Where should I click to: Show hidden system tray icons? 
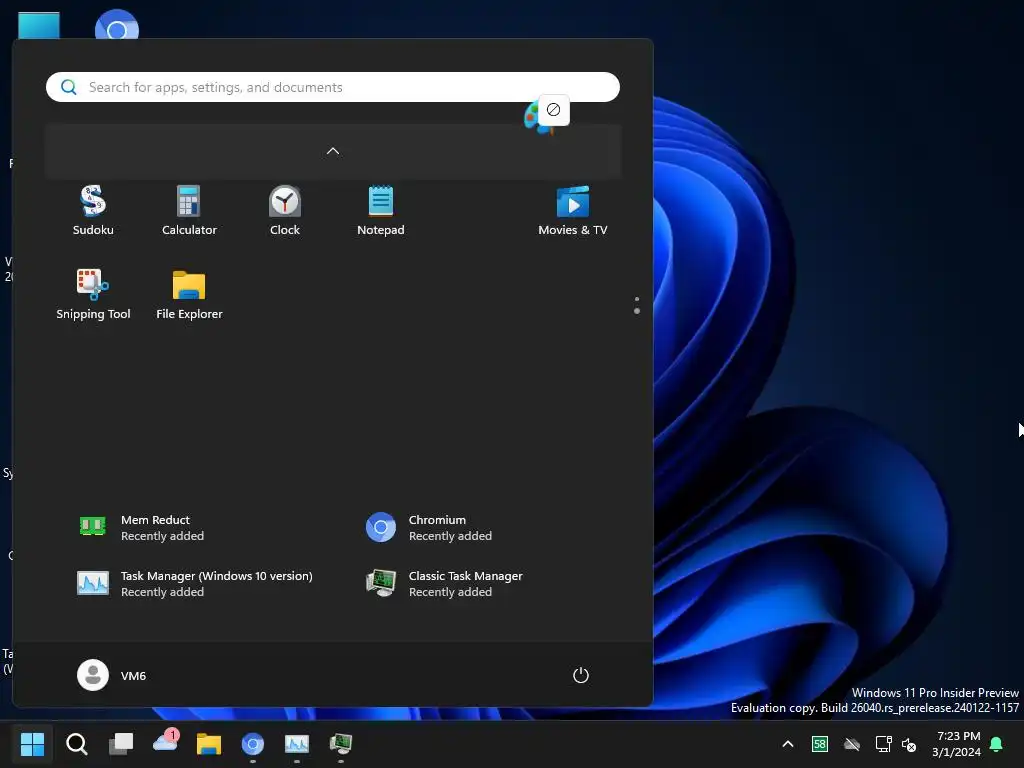click(788, 744)
